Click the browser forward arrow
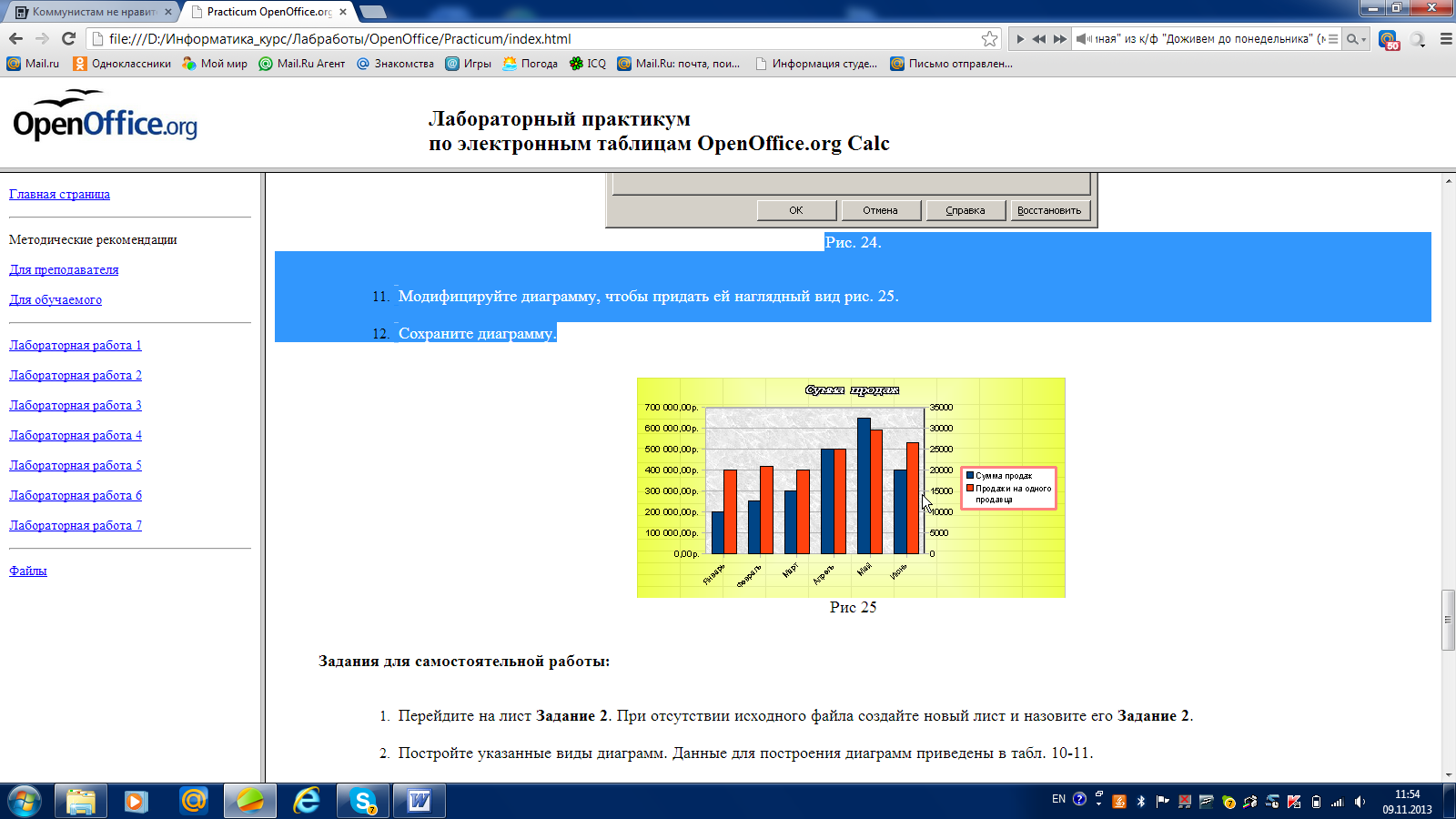The image size is (1456, 819). click(x=42, y=38)
